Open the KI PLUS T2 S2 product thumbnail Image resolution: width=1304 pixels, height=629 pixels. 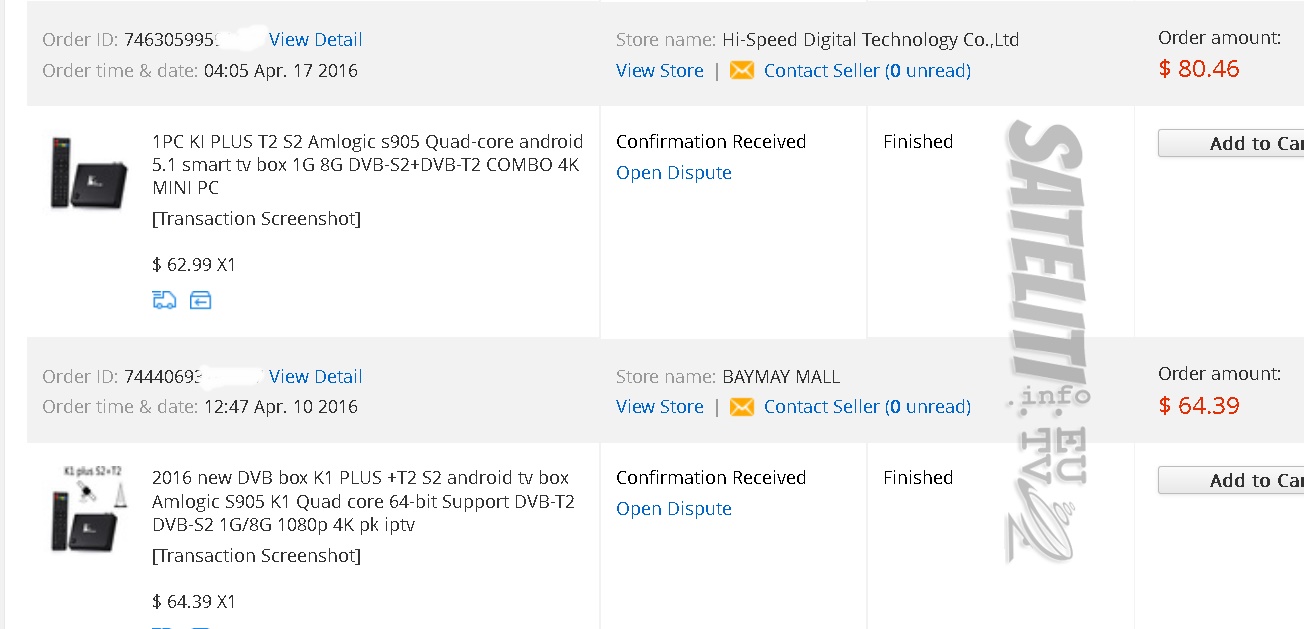coord(89,173)
